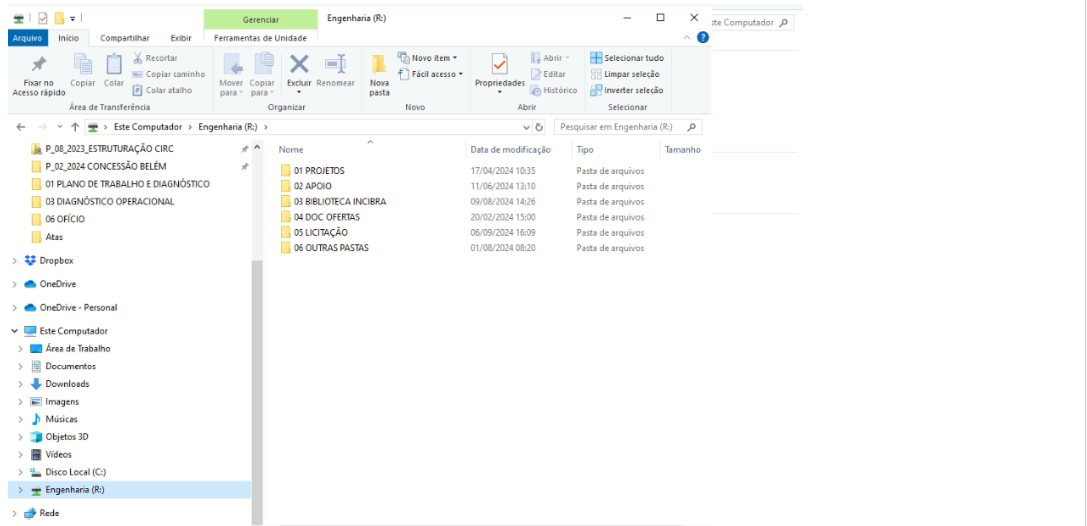This screenshot has height=526, width=1087.
Task: Click the help question mark icon
Action: [702, 38]
